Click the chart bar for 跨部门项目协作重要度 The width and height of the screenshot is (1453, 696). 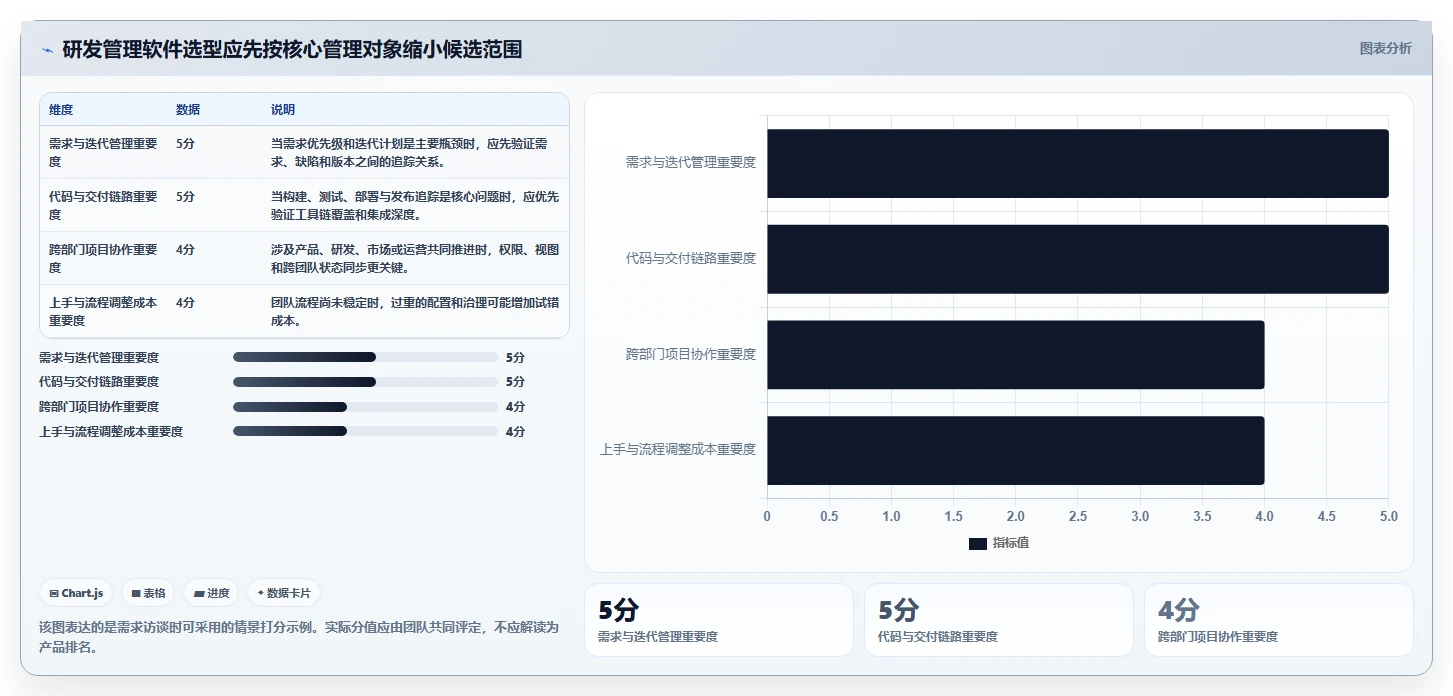coord(1016,355)
